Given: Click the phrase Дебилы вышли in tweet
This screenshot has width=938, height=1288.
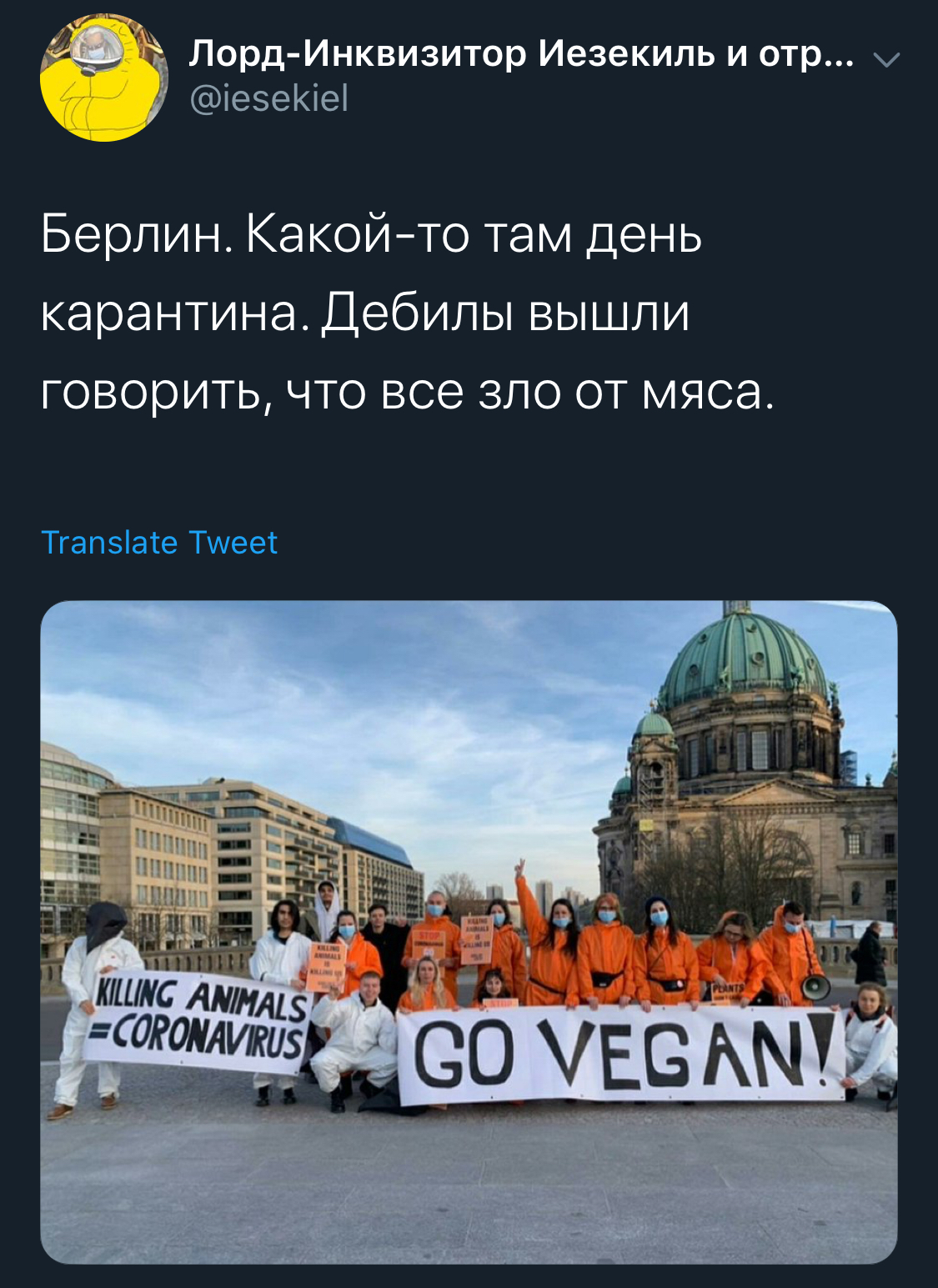Looking at the screenshot, I should click(x=506, y=314).
